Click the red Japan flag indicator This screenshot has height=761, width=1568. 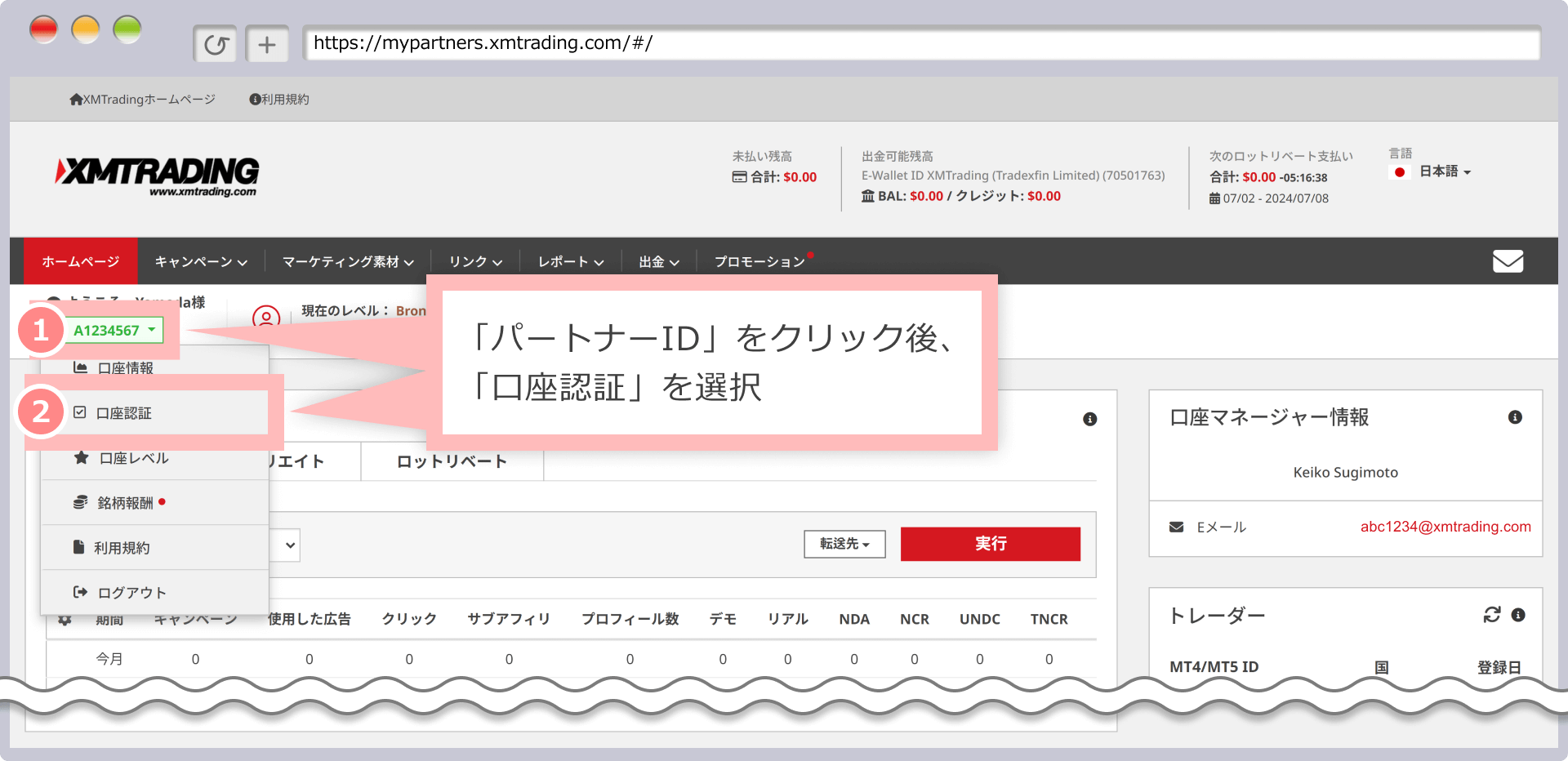click(x=1400, y=172)
